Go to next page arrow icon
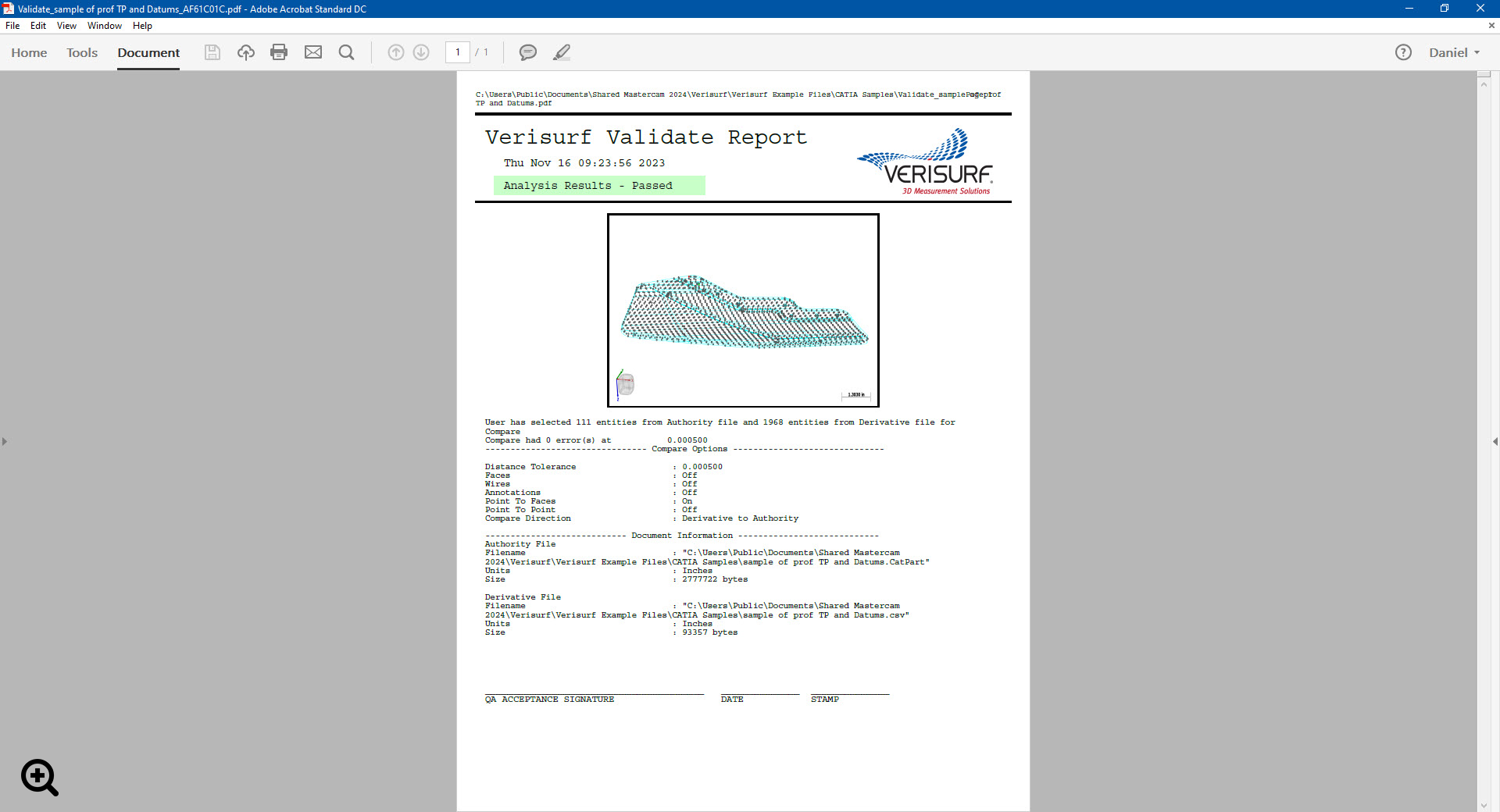Image resolution: width=1500 pixels, height=812 pixels. (x=421, y=52)
